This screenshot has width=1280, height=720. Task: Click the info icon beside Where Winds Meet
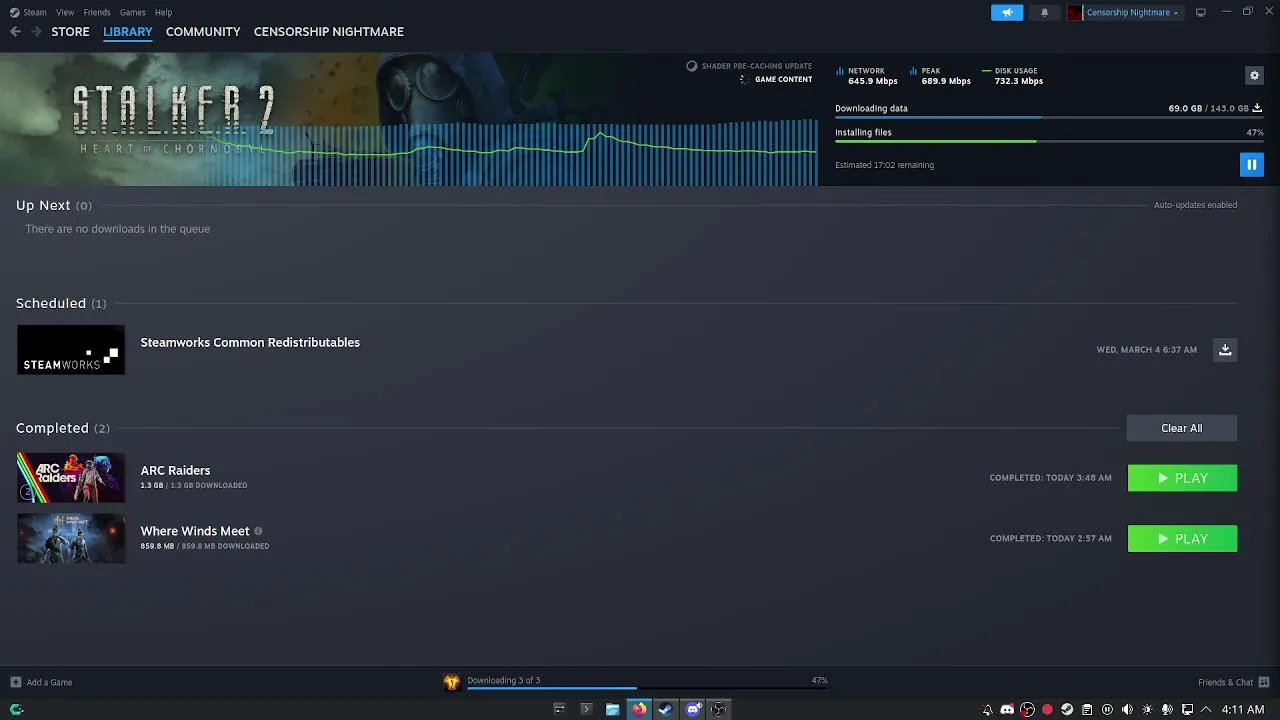(x=258, y=531)
